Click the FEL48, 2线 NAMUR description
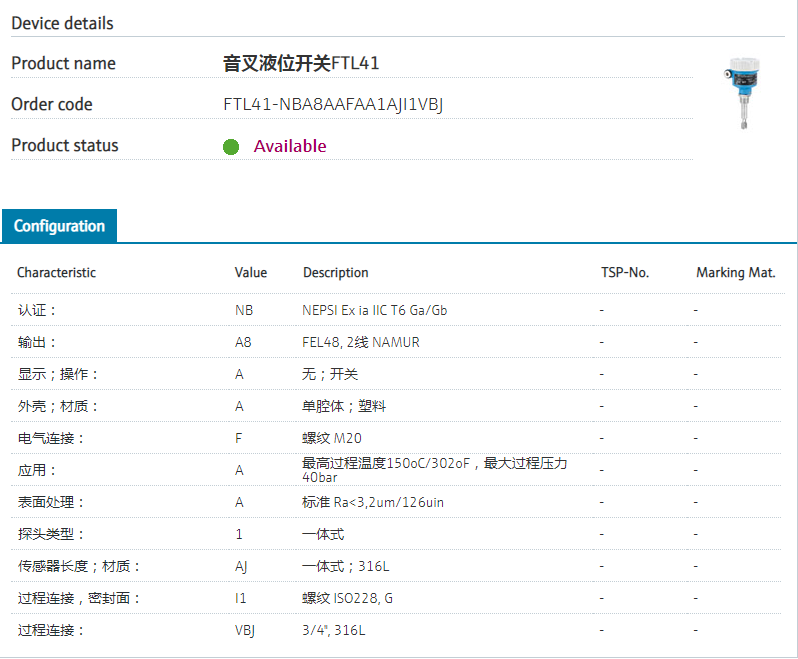798x659 pixels. click(361, 343)
